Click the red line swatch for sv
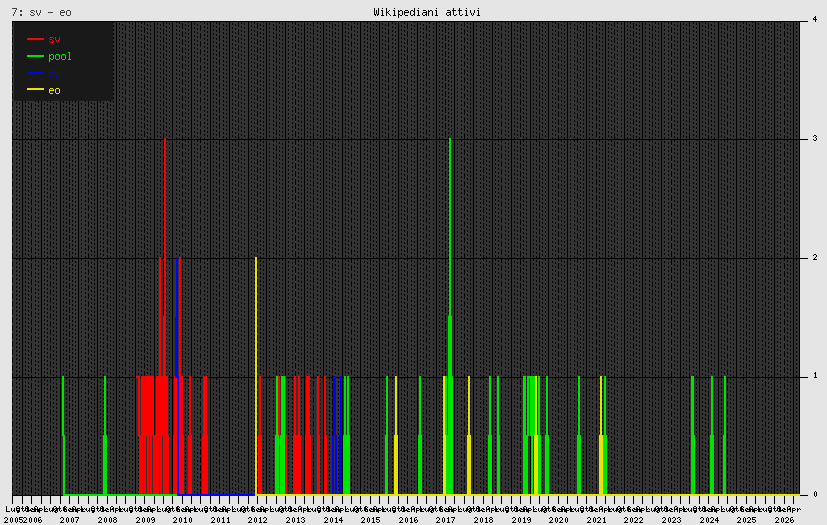This screenshot has height=525, width=827. [x=35, y=39]
